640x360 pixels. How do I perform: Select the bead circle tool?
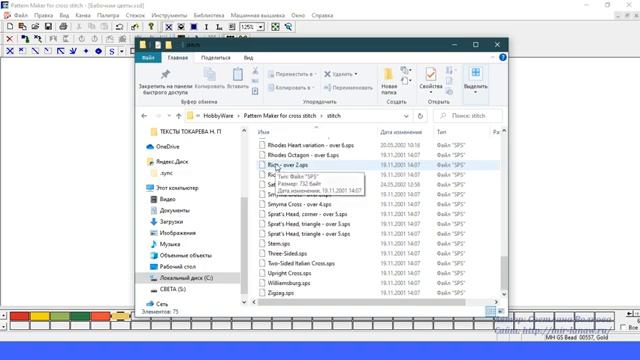click(x=98, y=51)
